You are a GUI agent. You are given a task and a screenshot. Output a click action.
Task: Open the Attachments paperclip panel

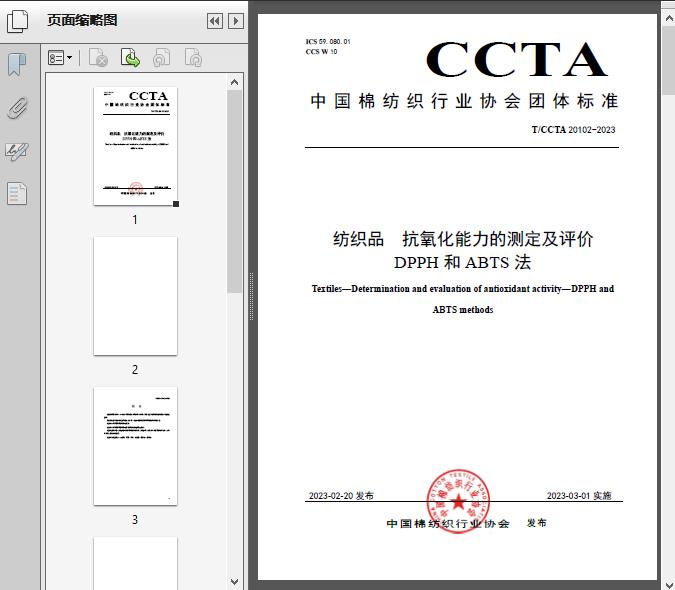[x=17, y=108]
